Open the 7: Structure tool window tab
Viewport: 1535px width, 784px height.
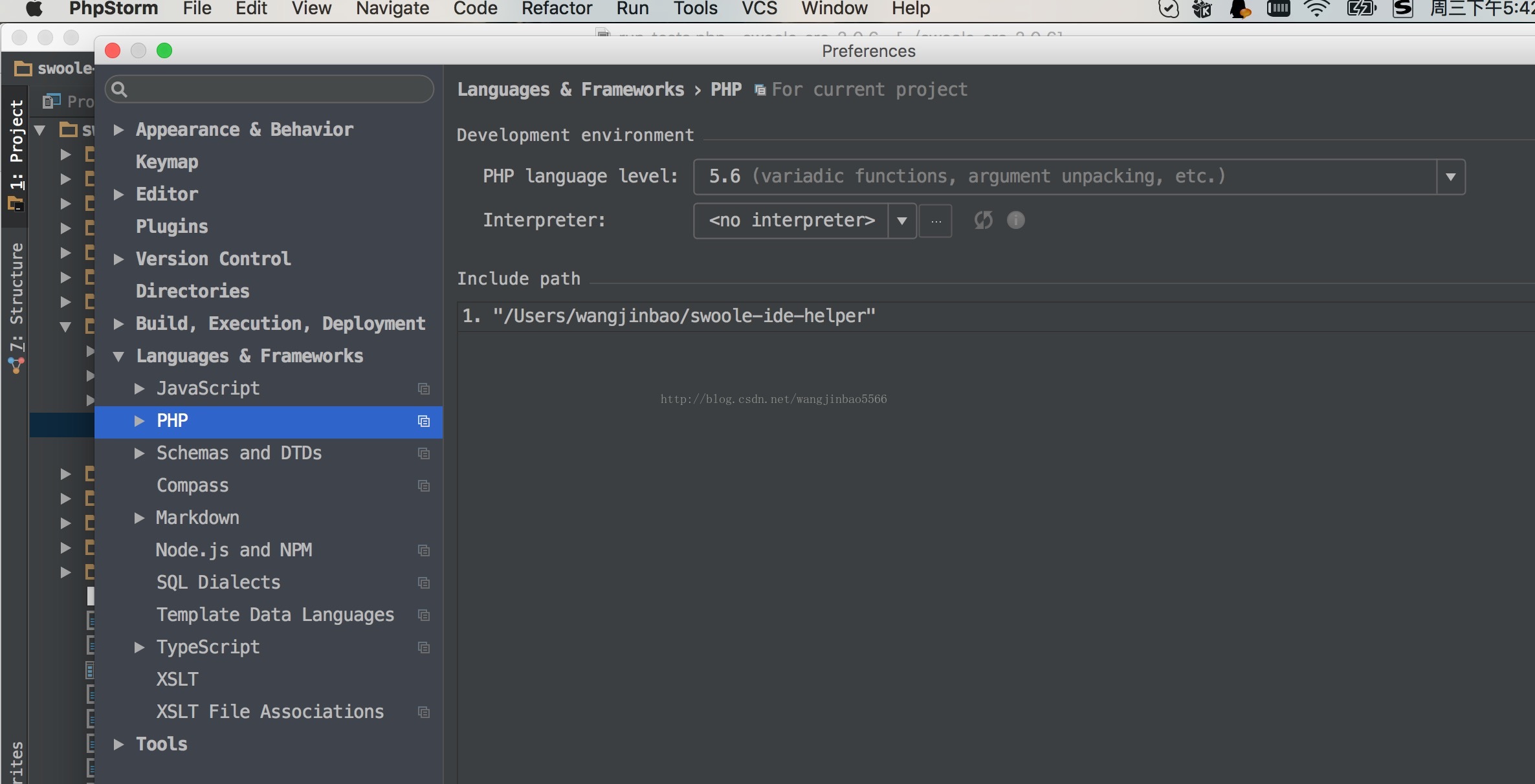click(16, 307)
